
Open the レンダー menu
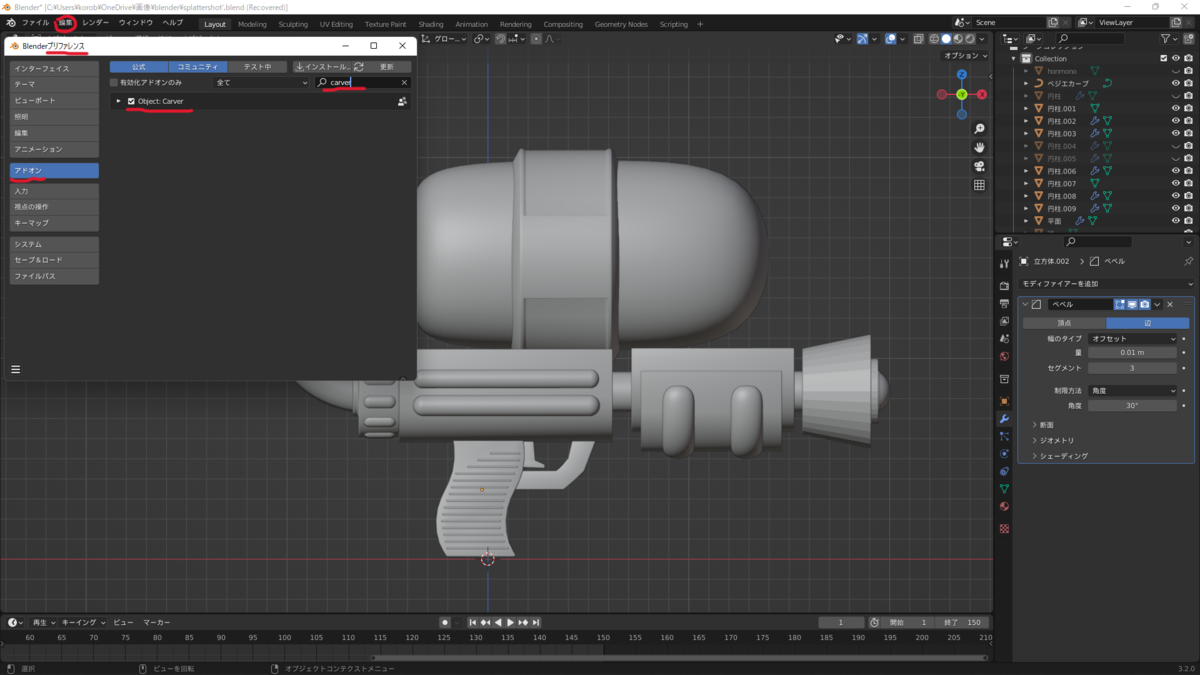pos(96,22)
